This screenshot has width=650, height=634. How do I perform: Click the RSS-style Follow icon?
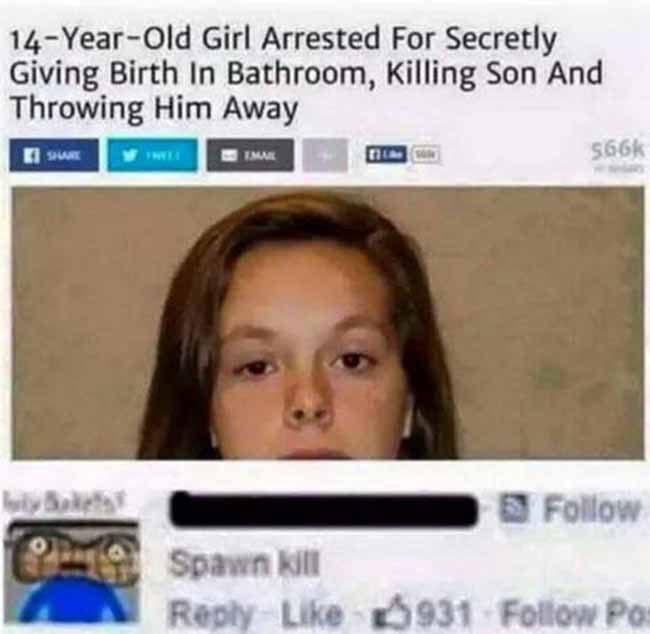[514, 508]
